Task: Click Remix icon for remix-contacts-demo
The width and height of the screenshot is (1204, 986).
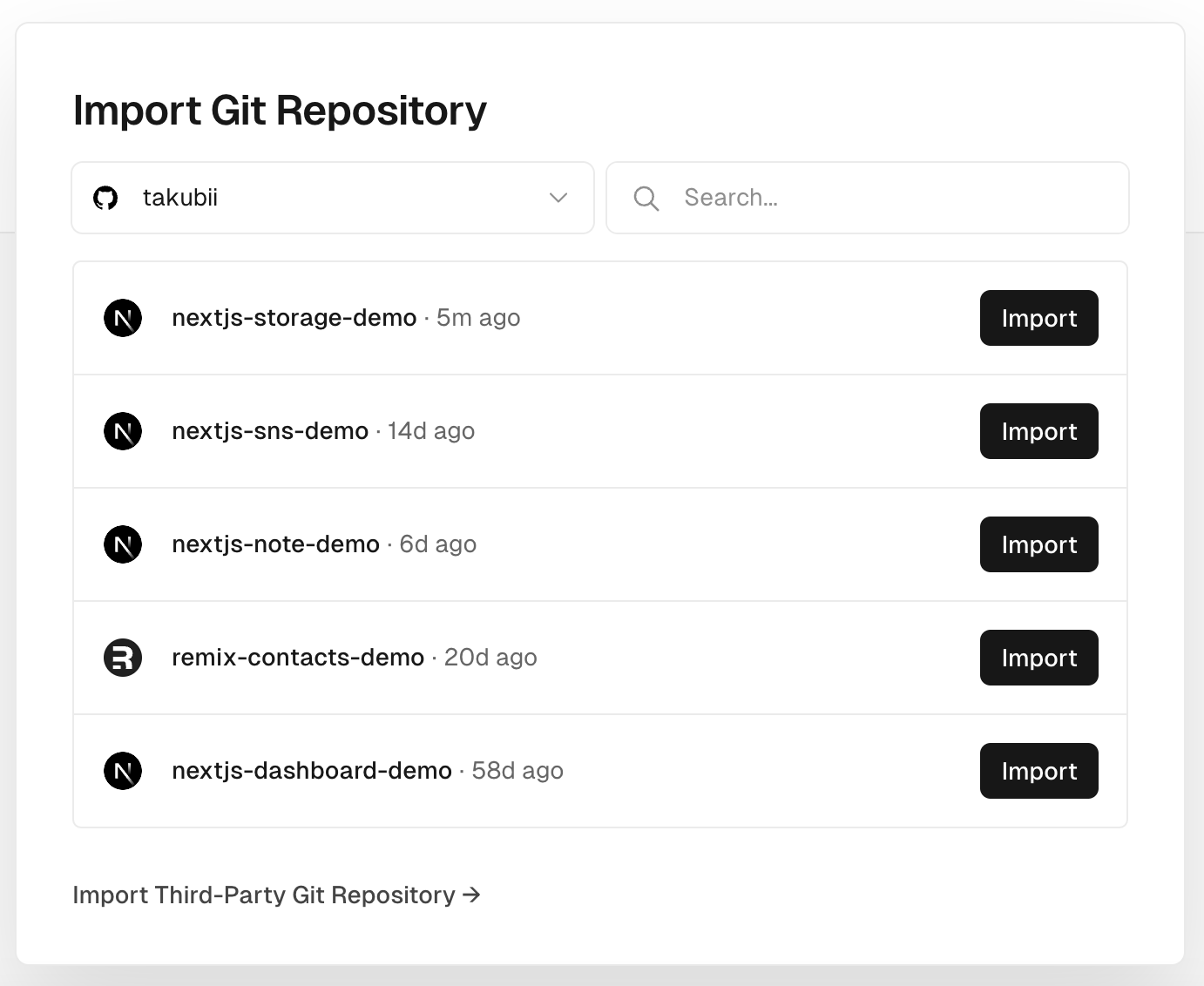Action: [x=123, y=658]
